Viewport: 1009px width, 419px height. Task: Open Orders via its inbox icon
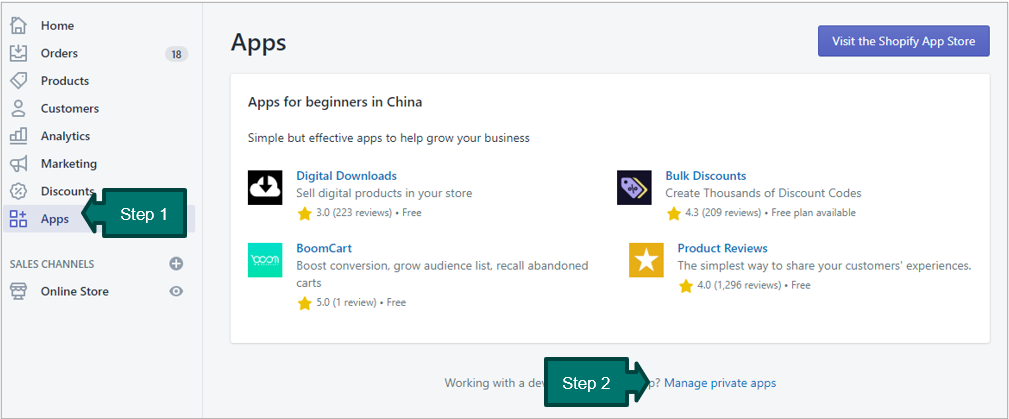pyautogui.click(x=19, y=53)
